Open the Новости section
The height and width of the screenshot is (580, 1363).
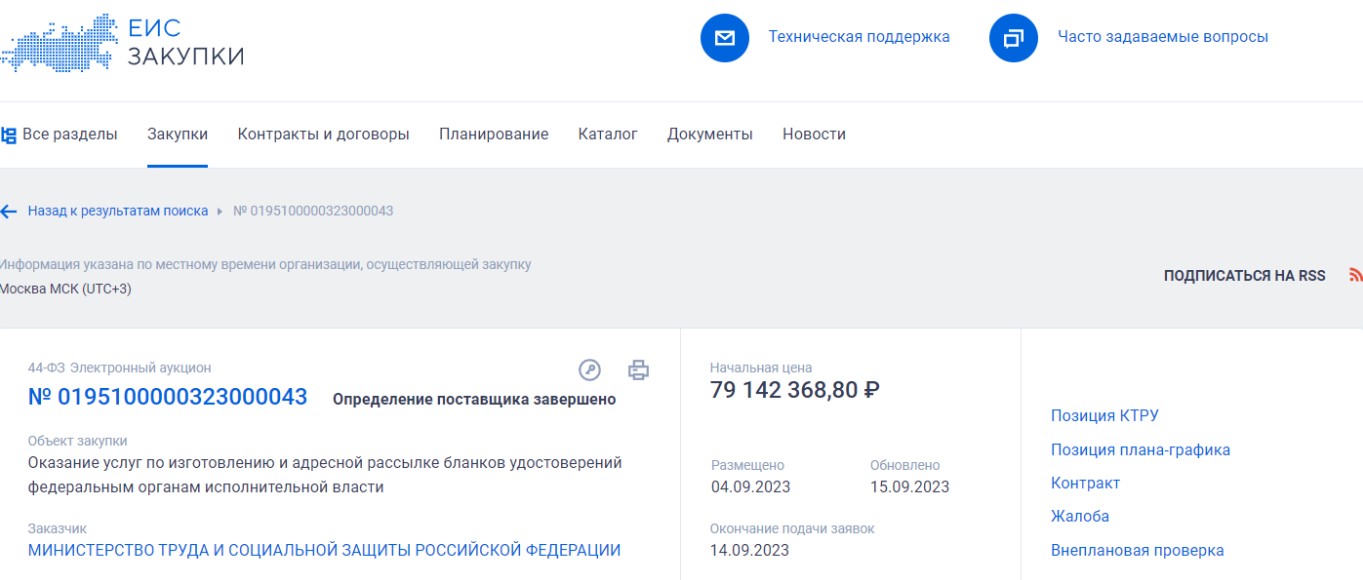coord(813,134)
